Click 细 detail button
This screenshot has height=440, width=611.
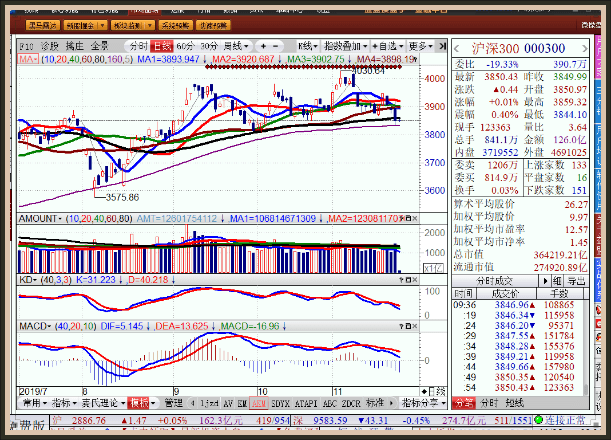point(557,281)
